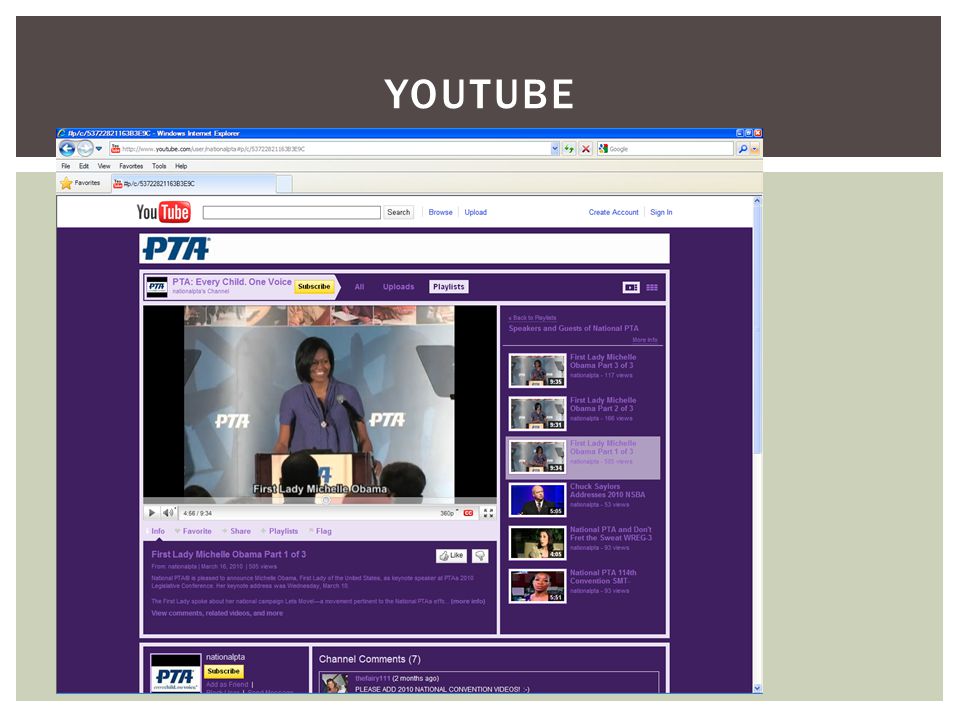The image size is (960, 720).
Task: Subscribe using button under nationalpta profile
Action: [x=223, y=671]
